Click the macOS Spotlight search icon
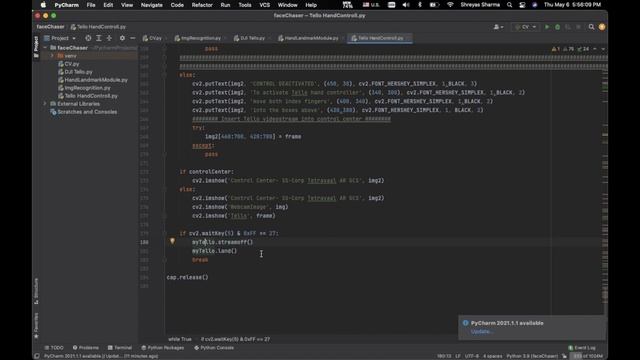The height and width of the screenshot is (360, 640). (x=509, y=5)
